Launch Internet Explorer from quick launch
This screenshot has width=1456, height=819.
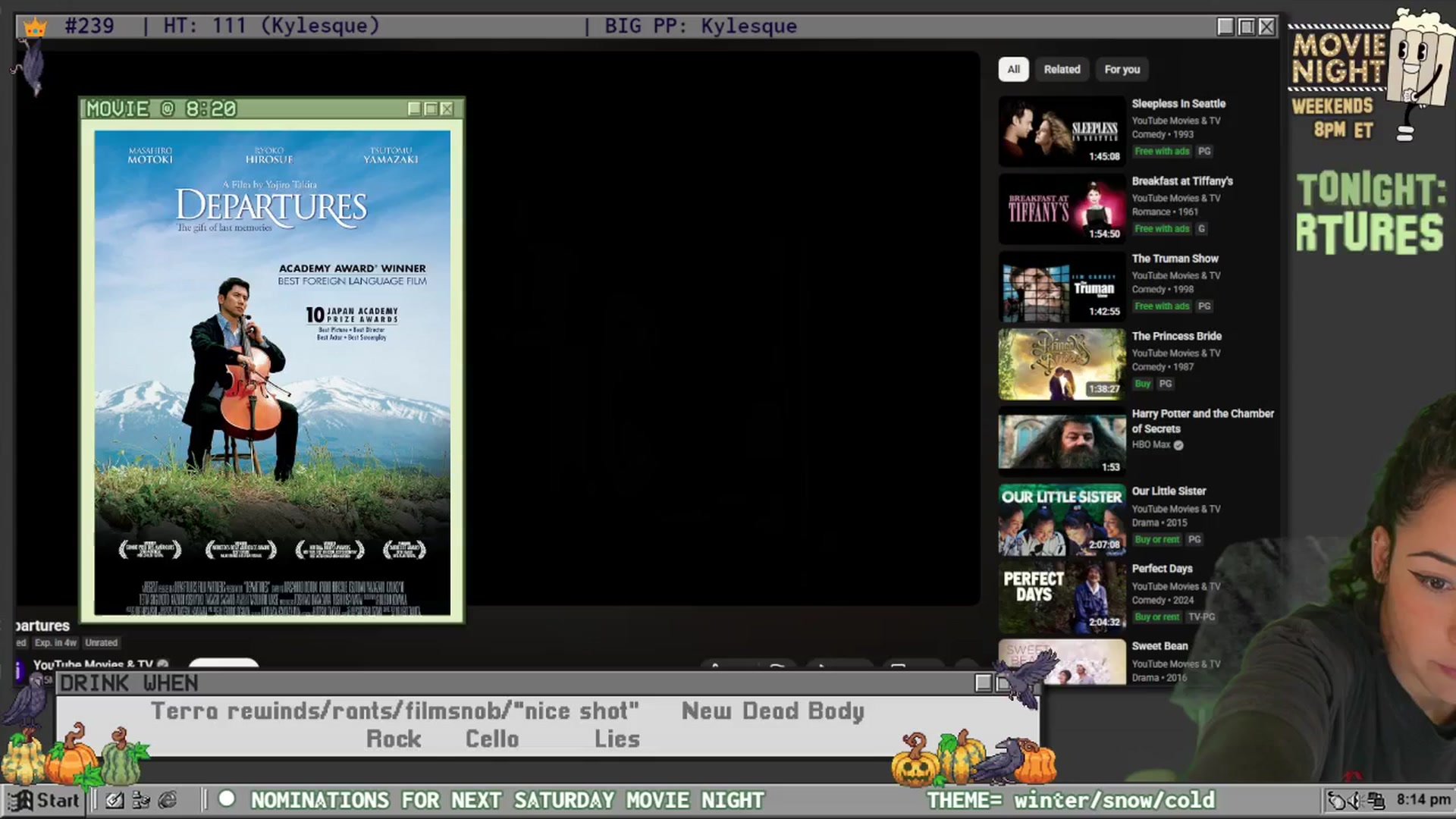click(x=168, y=800)
